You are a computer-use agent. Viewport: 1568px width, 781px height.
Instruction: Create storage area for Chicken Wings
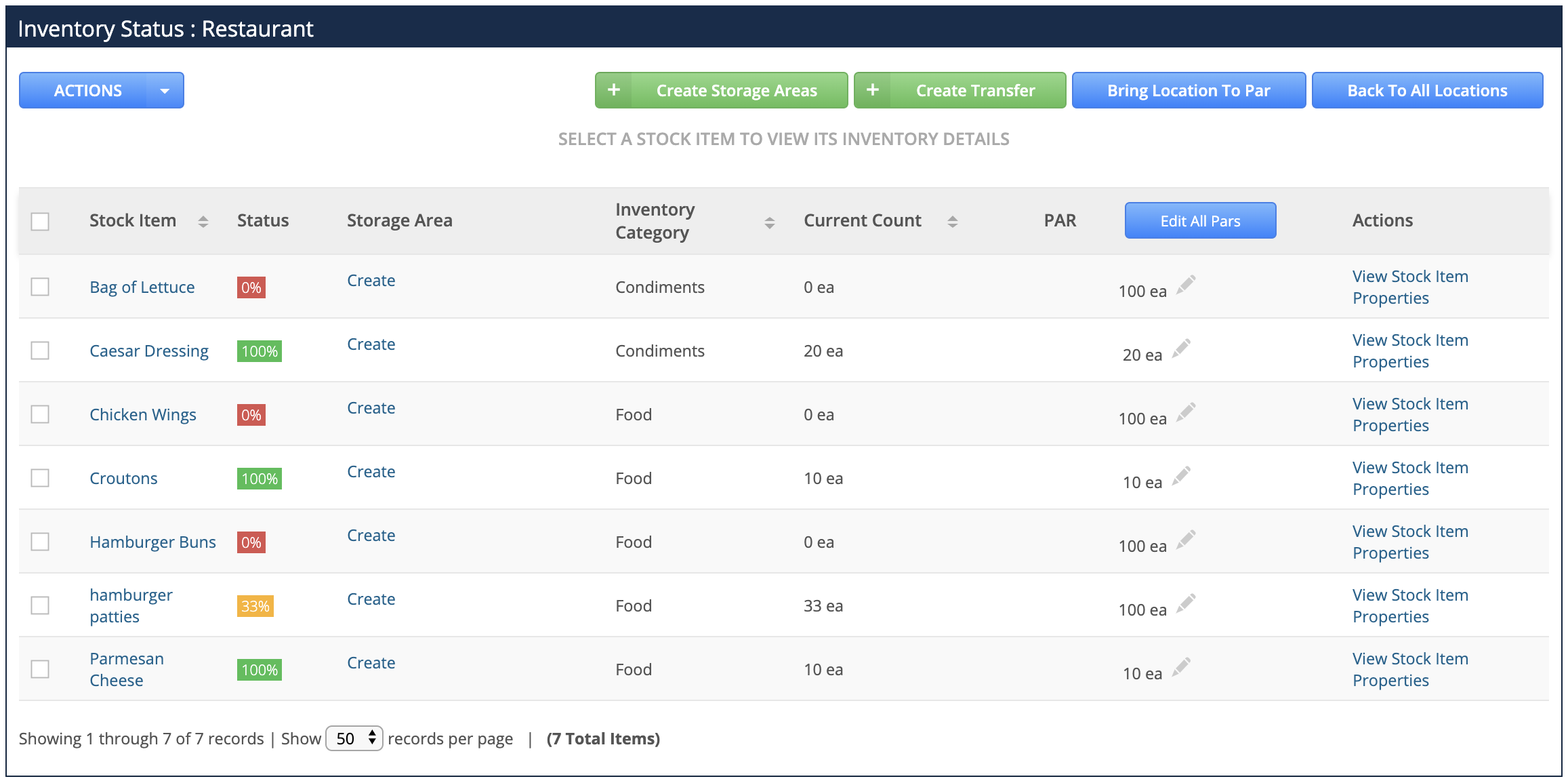(x=371, y=408)
